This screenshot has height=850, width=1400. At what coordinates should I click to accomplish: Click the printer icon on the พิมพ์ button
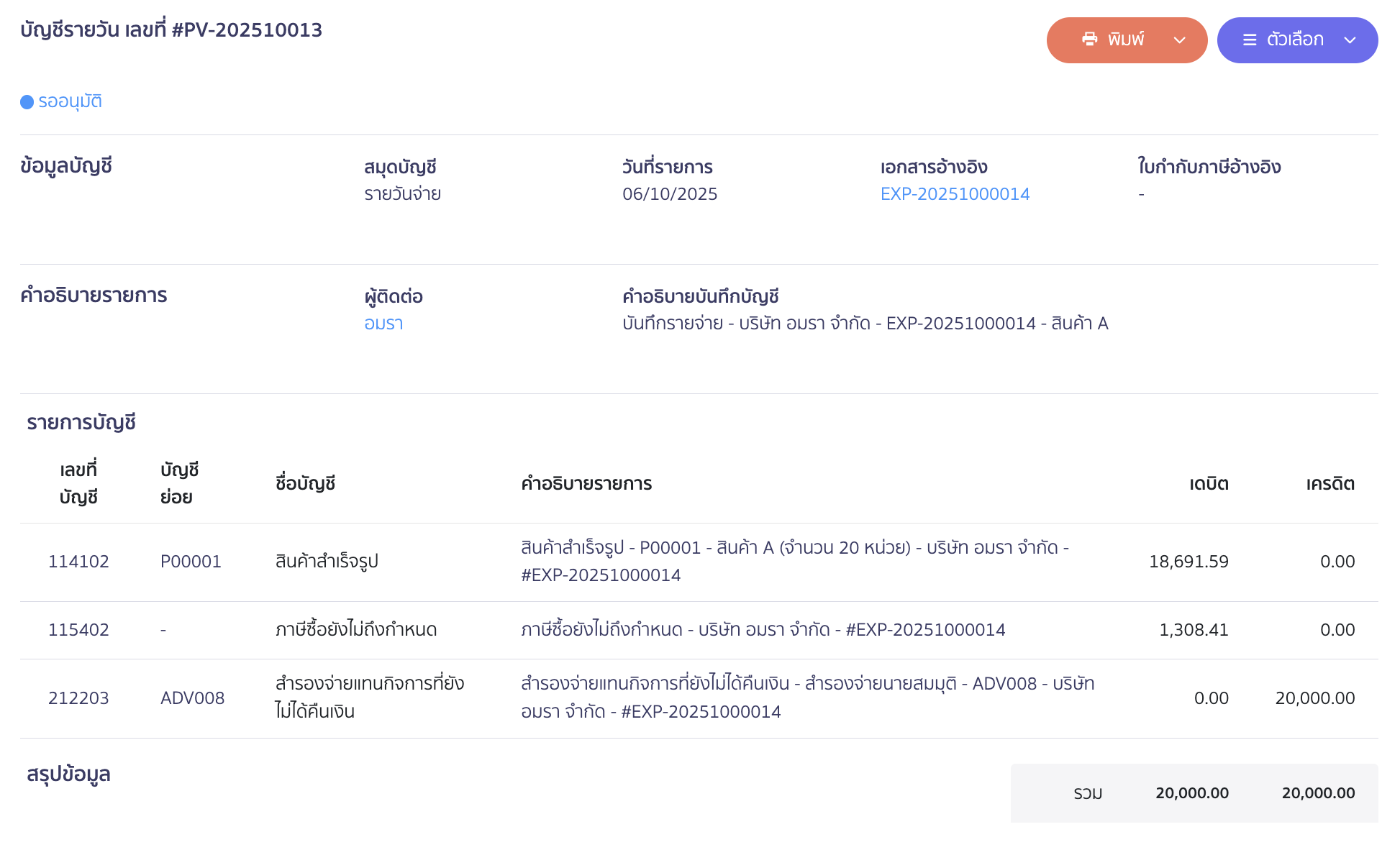1091,40
